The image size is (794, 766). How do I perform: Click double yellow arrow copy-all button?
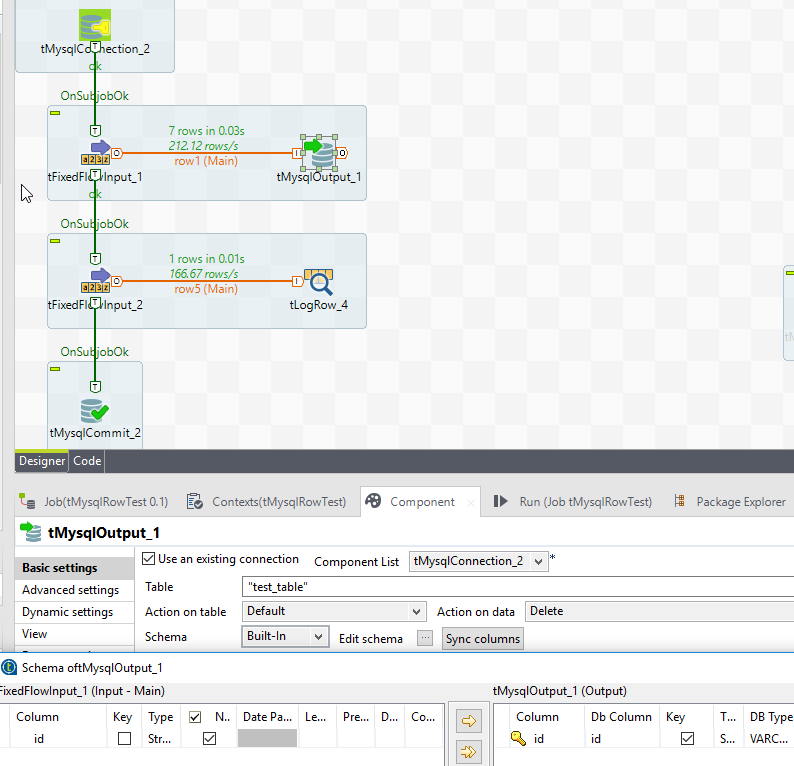pyautogui.click(x=468, y=752)
